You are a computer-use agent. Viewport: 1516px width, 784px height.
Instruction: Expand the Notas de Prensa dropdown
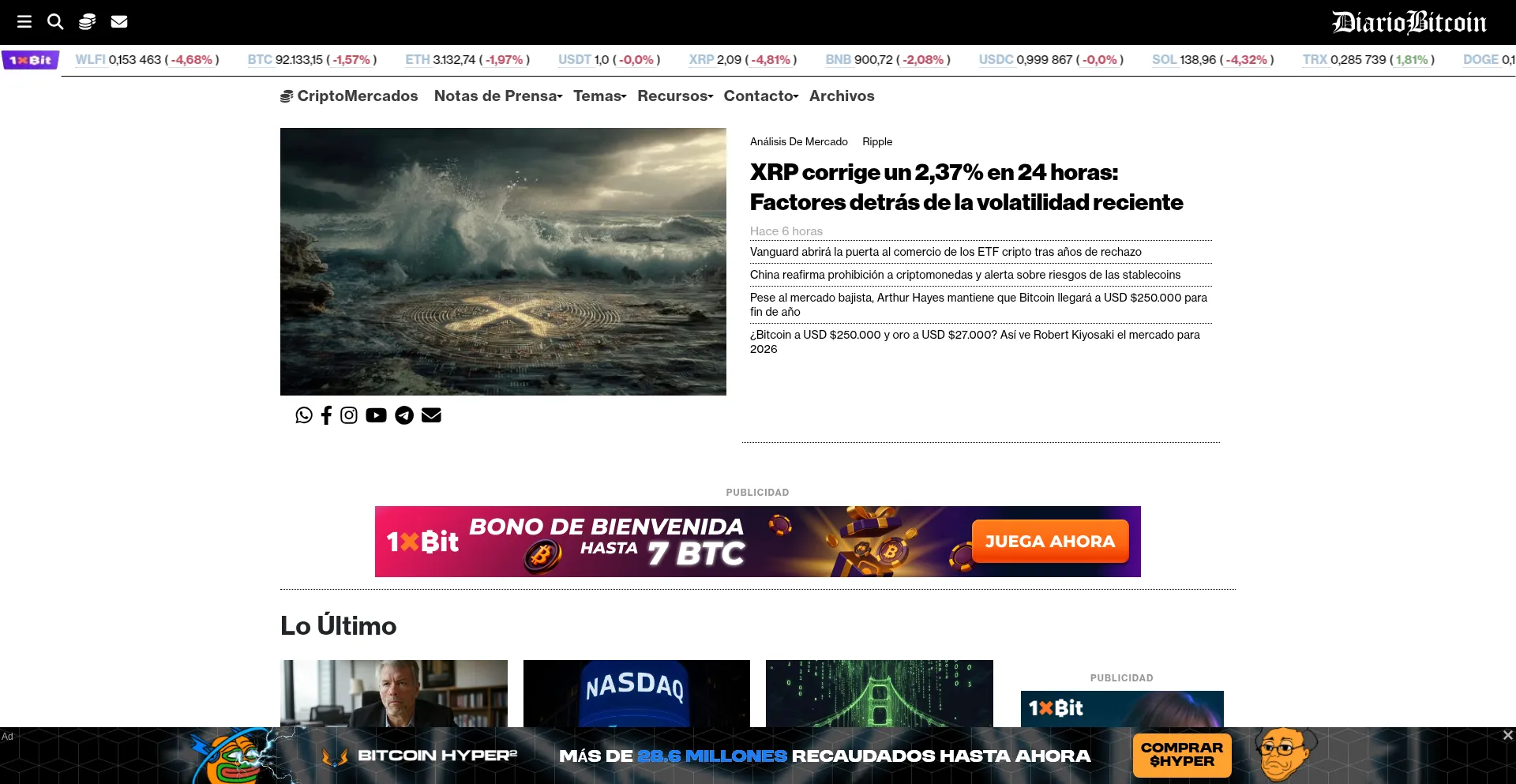point(497,96)
